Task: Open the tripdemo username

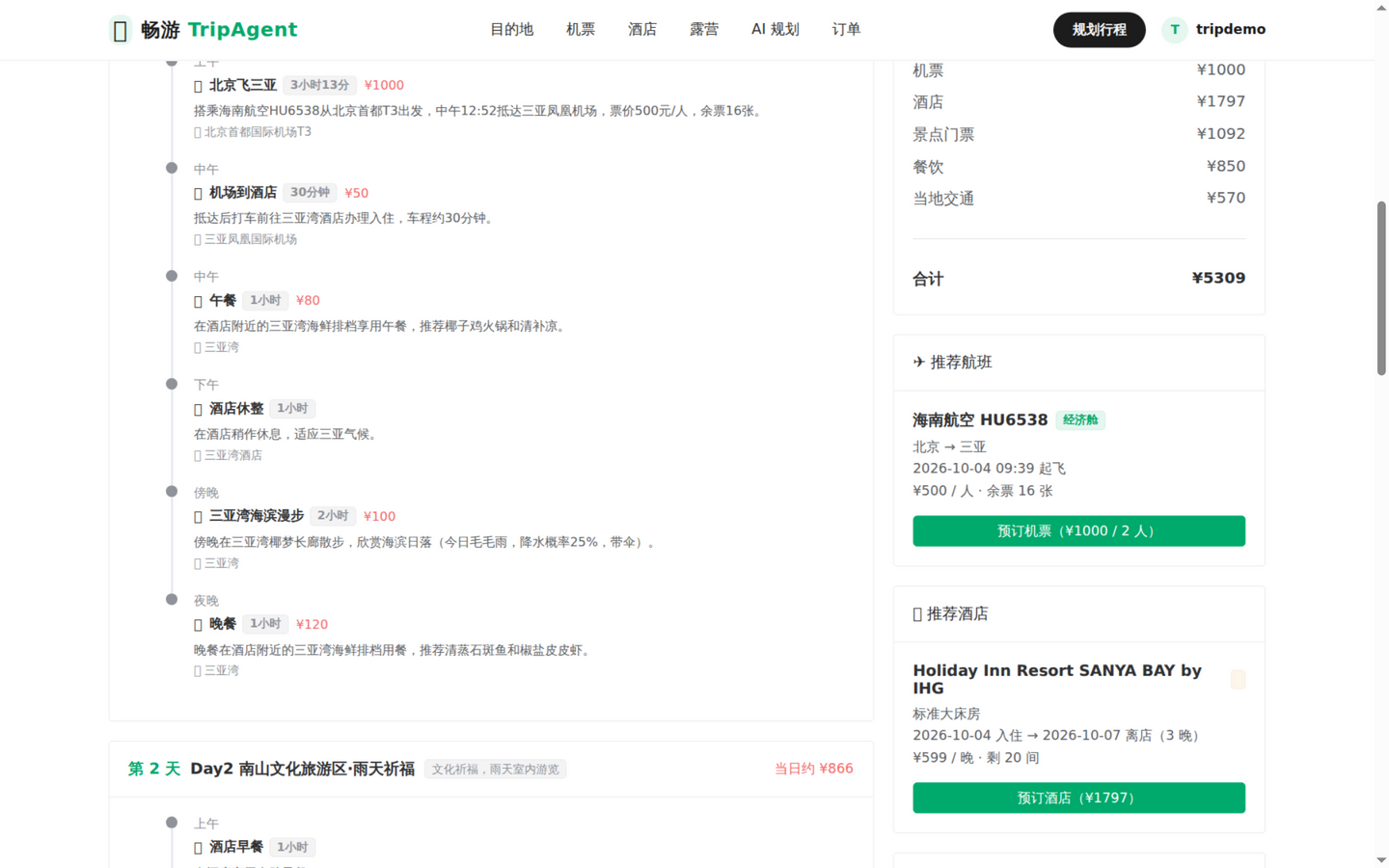Action: (1231, 30)
